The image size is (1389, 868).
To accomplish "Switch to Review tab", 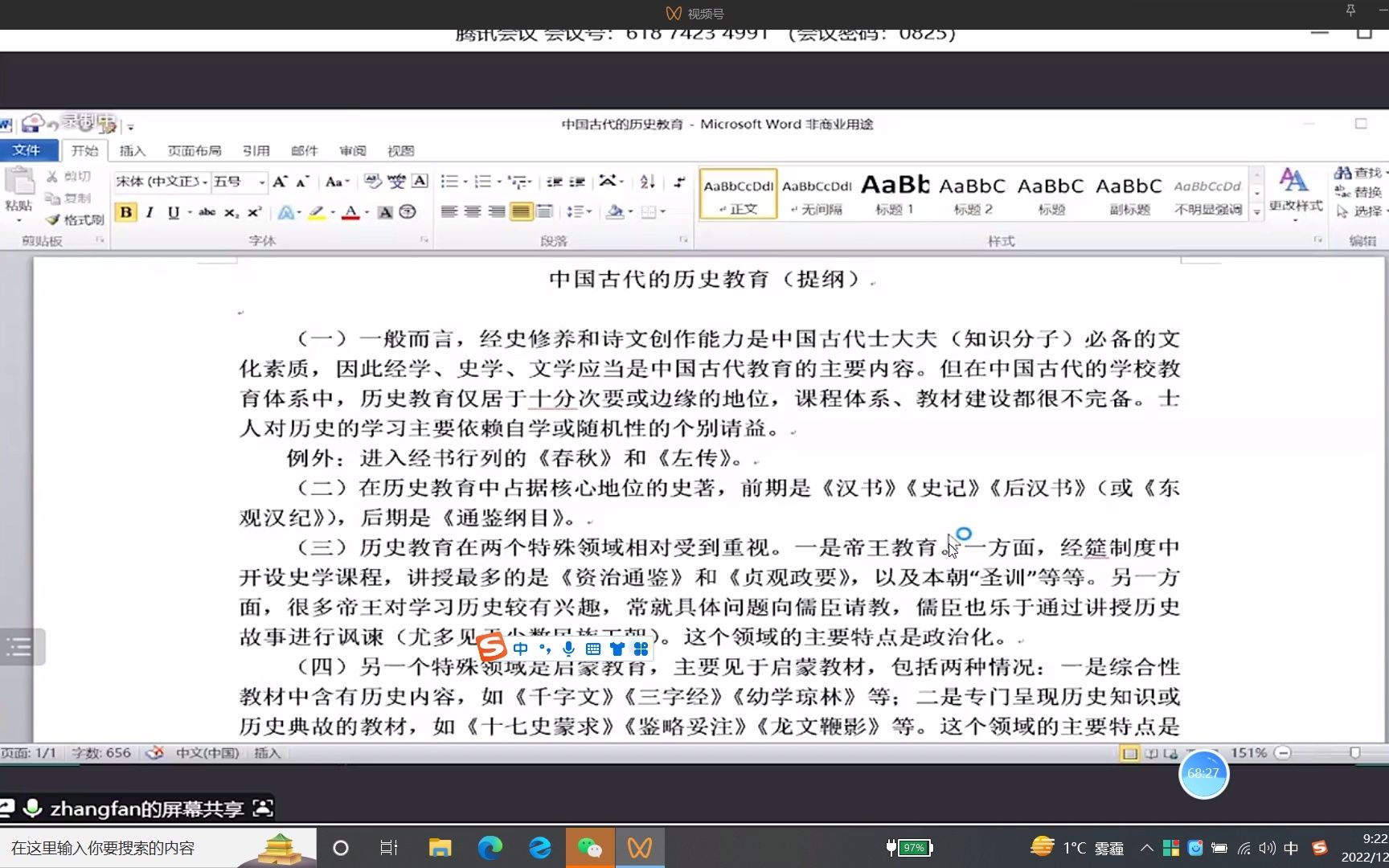I will pos(352,150).
